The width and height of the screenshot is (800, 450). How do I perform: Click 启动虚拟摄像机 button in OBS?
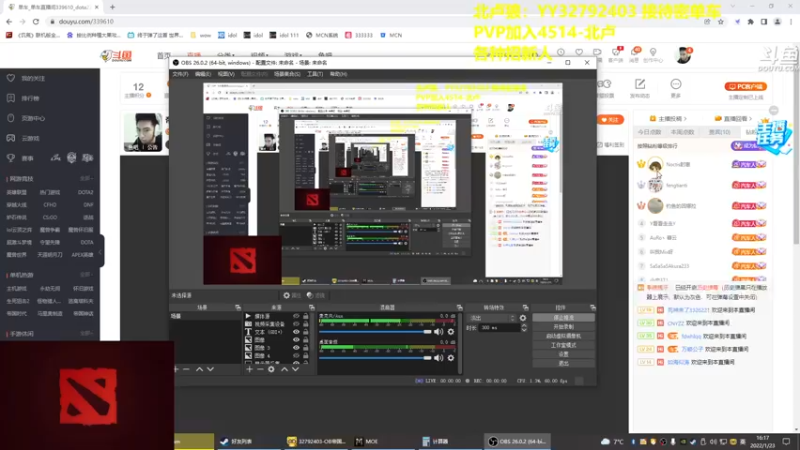click(x=563, y=336)
